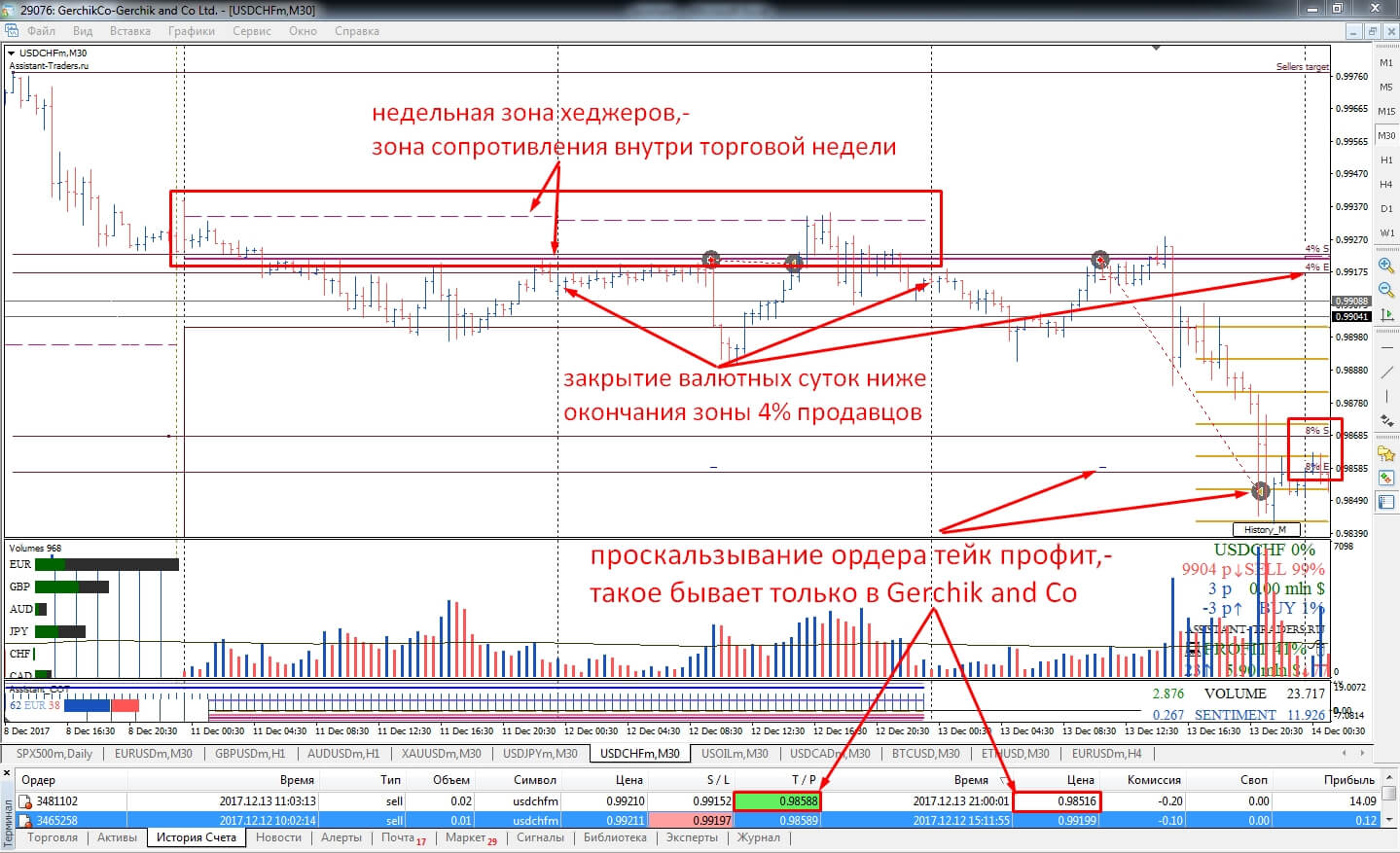
Task: Open the Сигналы terminal tab
Action: (540, 837)
